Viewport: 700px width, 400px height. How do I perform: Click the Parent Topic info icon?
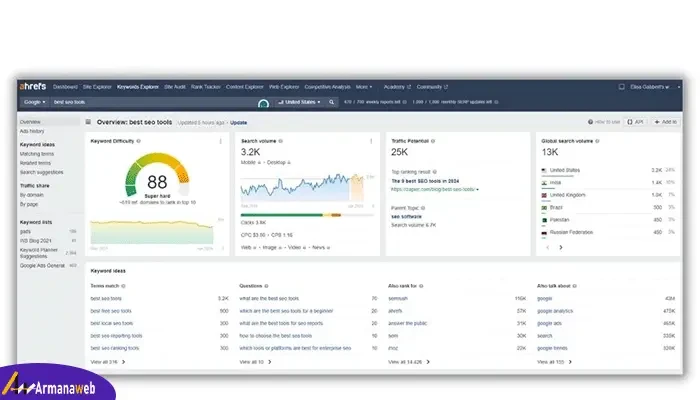423,208
